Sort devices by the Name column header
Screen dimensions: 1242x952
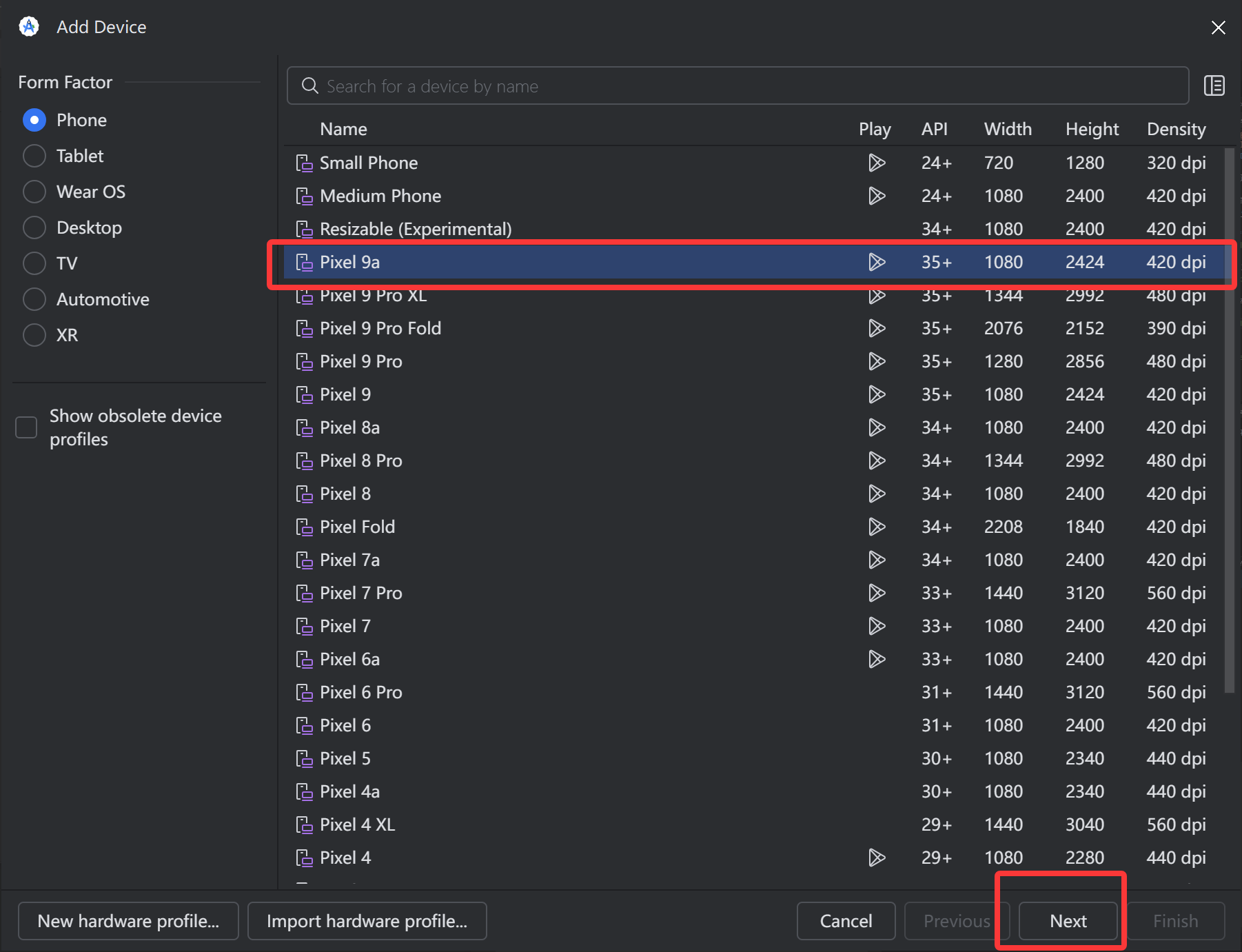(x=343, y=129)
